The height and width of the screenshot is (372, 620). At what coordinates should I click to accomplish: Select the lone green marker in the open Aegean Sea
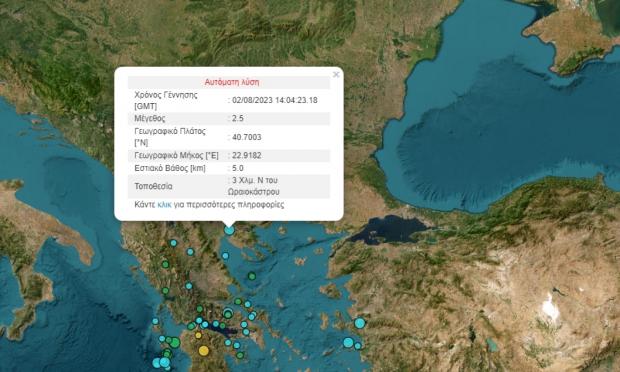click(252, 276)
